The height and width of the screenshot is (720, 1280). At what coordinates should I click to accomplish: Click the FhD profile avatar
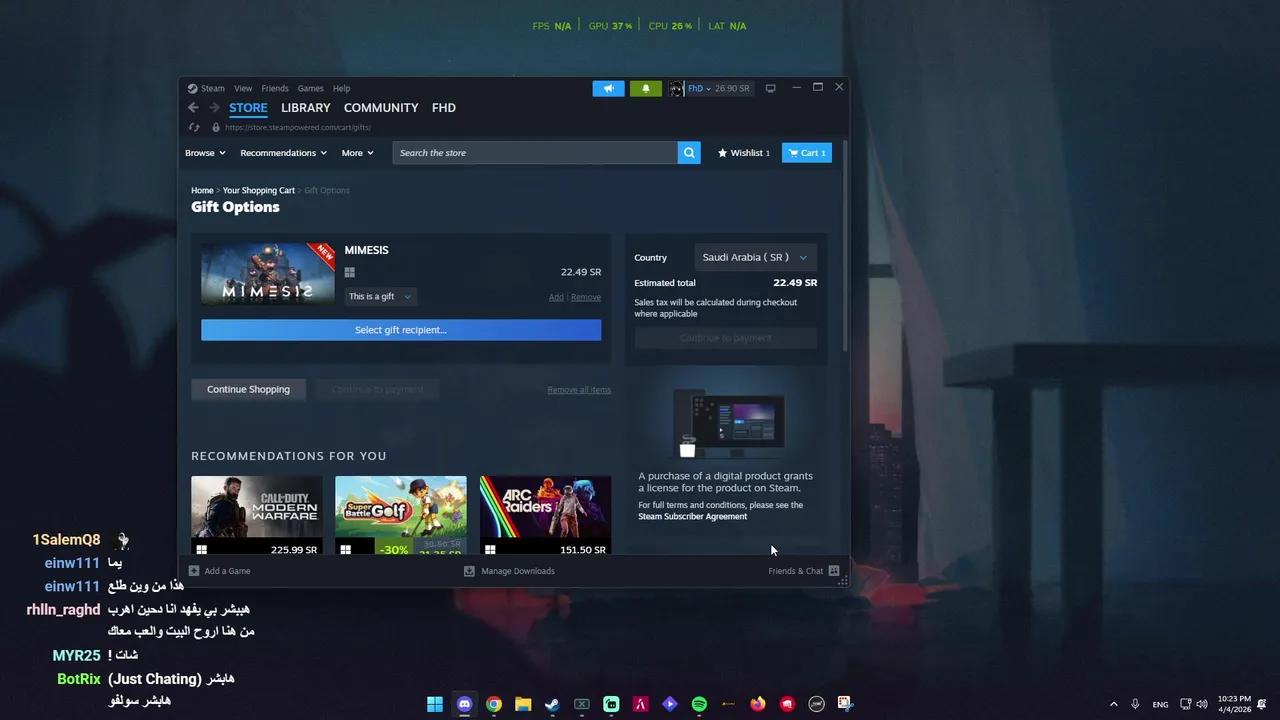point(676,88)
